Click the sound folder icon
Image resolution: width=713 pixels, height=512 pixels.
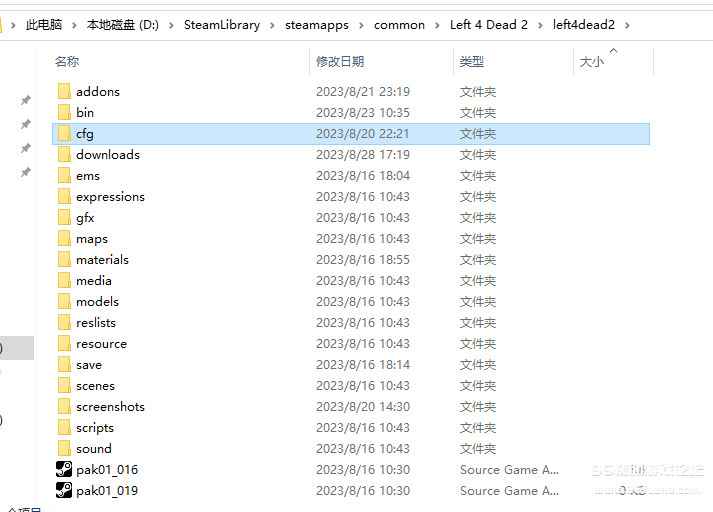click(x=64, y=448)
